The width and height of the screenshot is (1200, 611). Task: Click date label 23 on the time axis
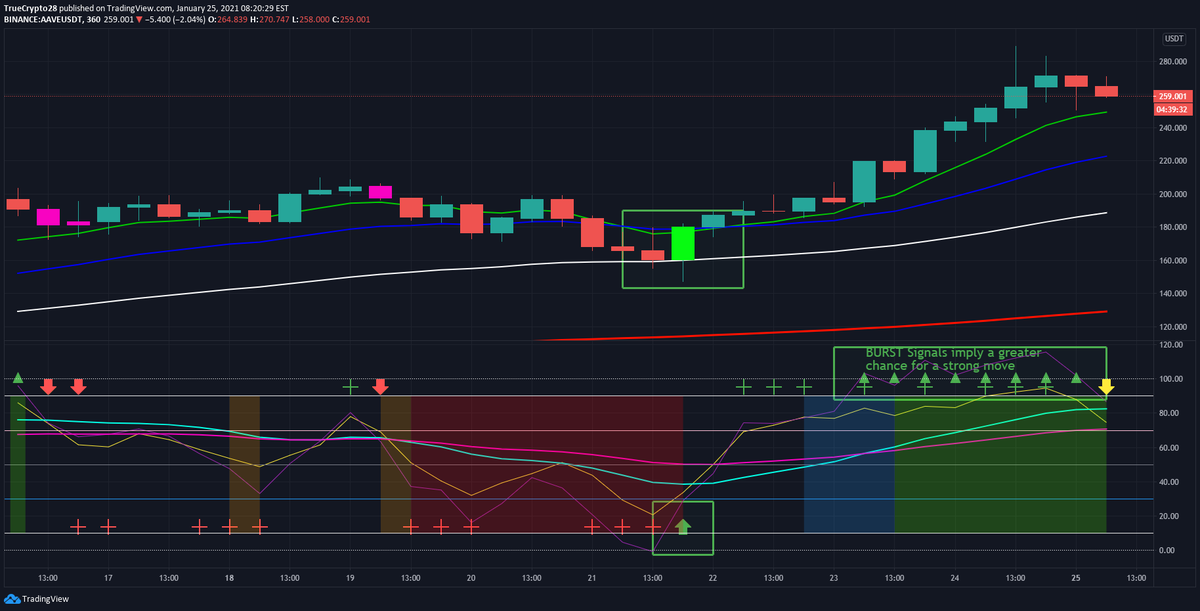click(834, 578)
